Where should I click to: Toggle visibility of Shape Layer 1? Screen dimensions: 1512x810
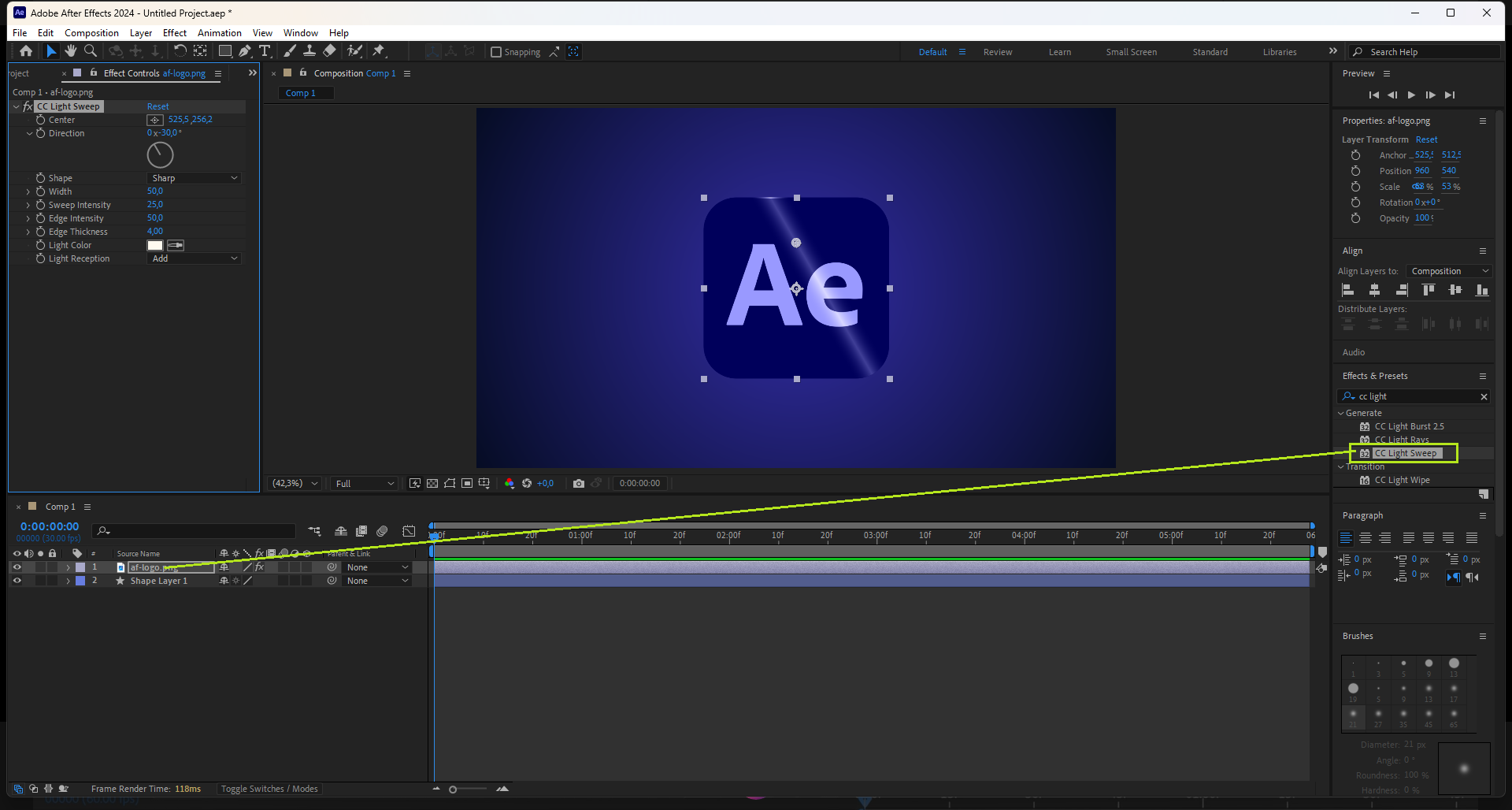(x=17, y=581)
